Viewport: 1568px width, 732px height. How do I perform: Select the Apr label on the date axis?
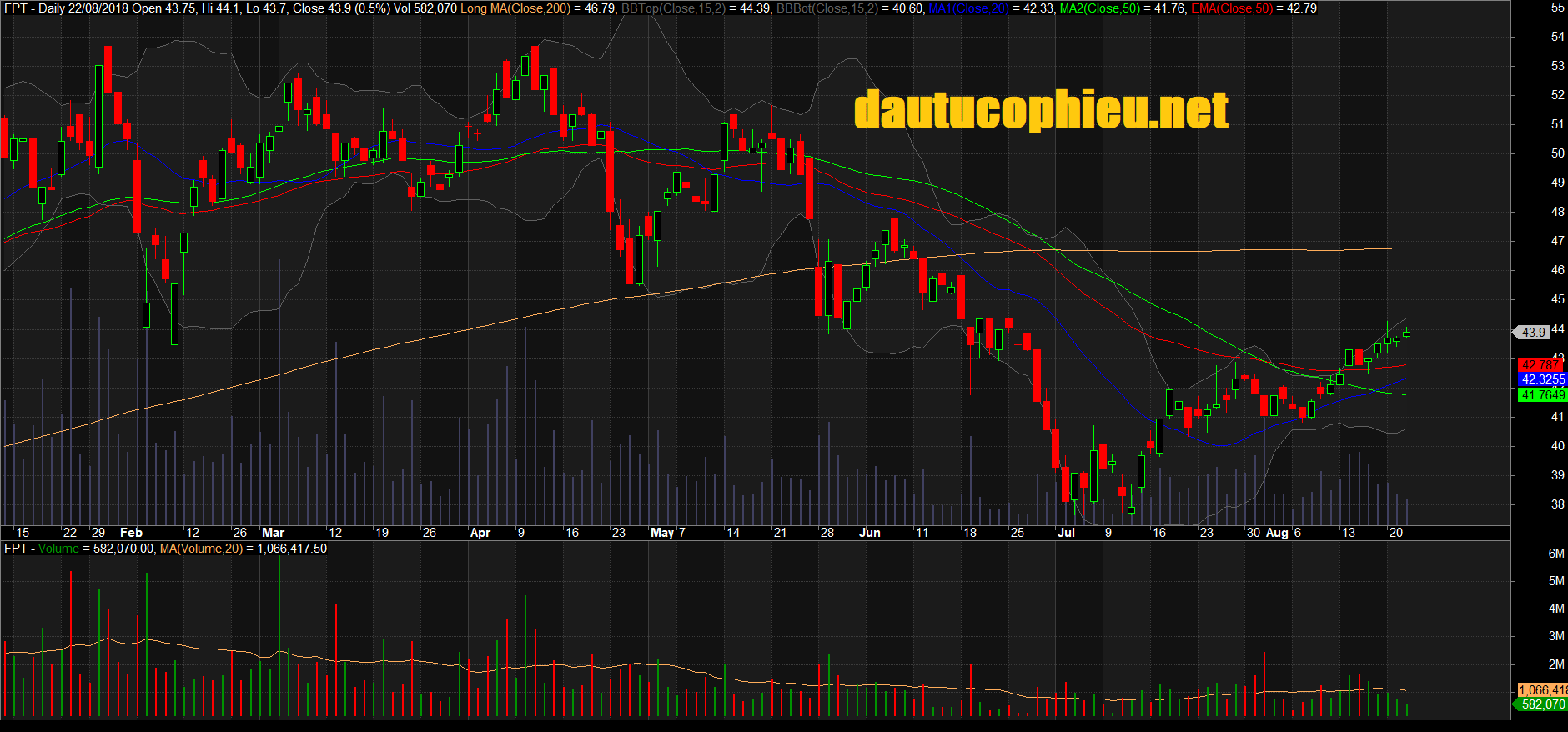click(x=480, y=533)
